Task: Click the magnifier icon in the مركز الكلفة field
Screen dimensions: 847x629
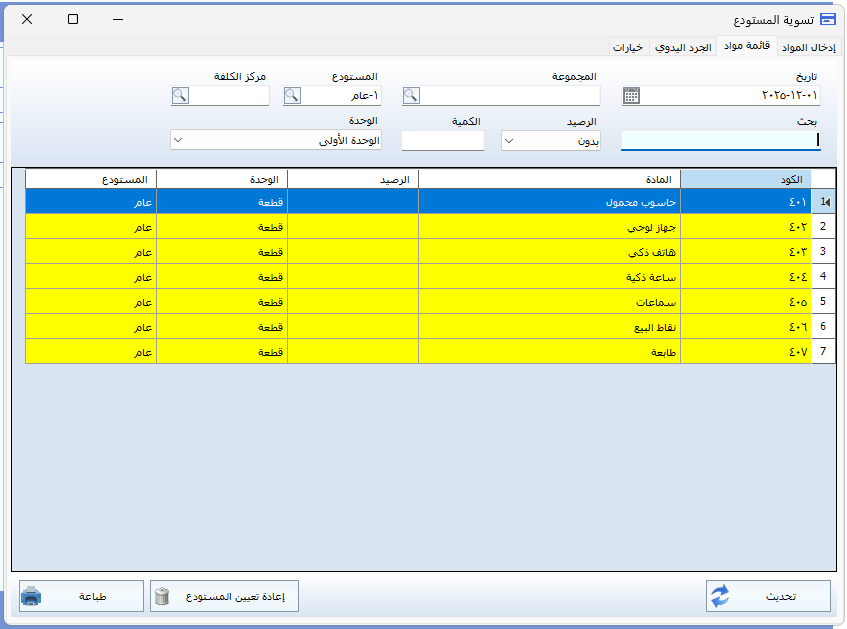Action: [x=180, y=96]
